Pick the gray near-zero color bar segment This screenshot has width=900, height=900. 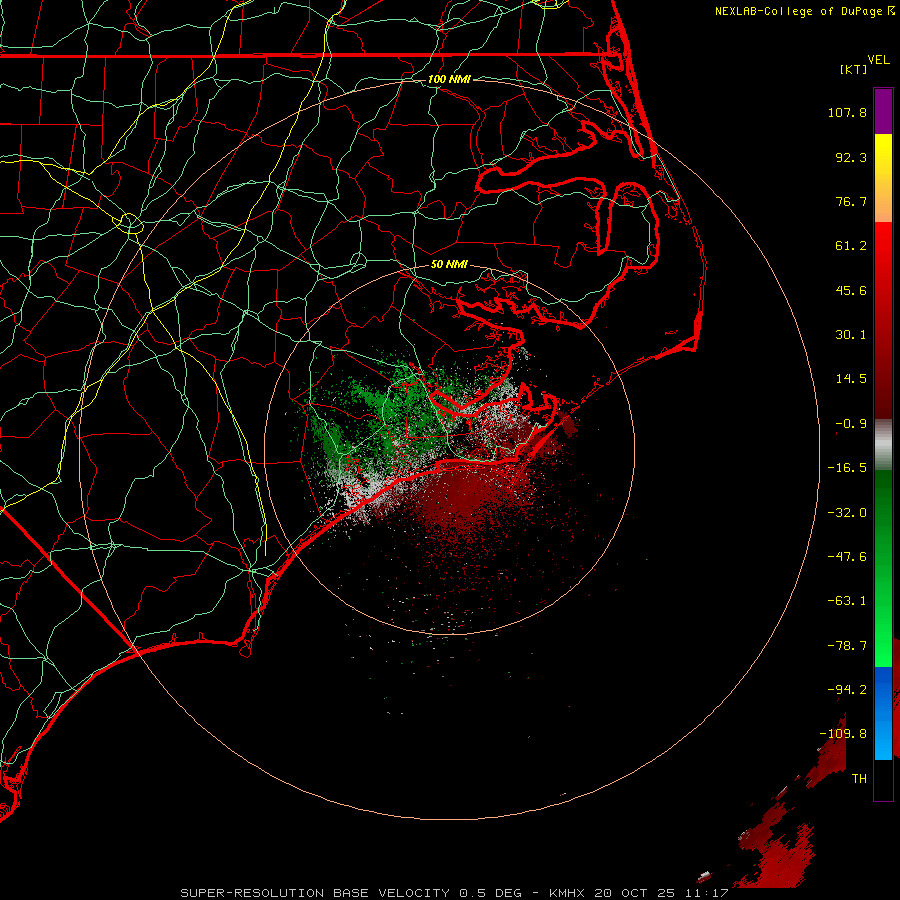click(883, 445)
